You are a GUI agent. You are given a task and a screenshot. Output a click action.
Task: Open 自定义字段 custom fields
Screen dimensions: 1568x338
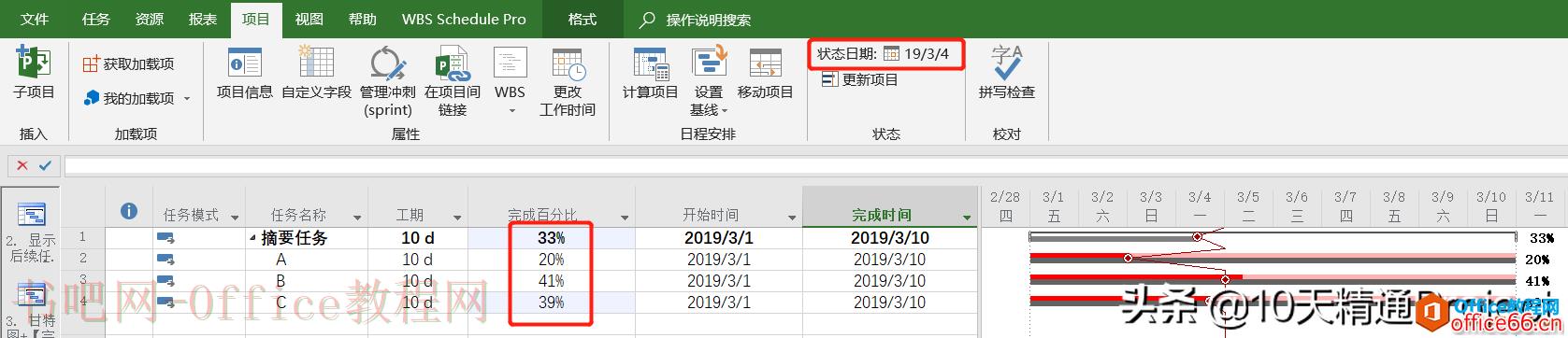[x=316, y=74]
